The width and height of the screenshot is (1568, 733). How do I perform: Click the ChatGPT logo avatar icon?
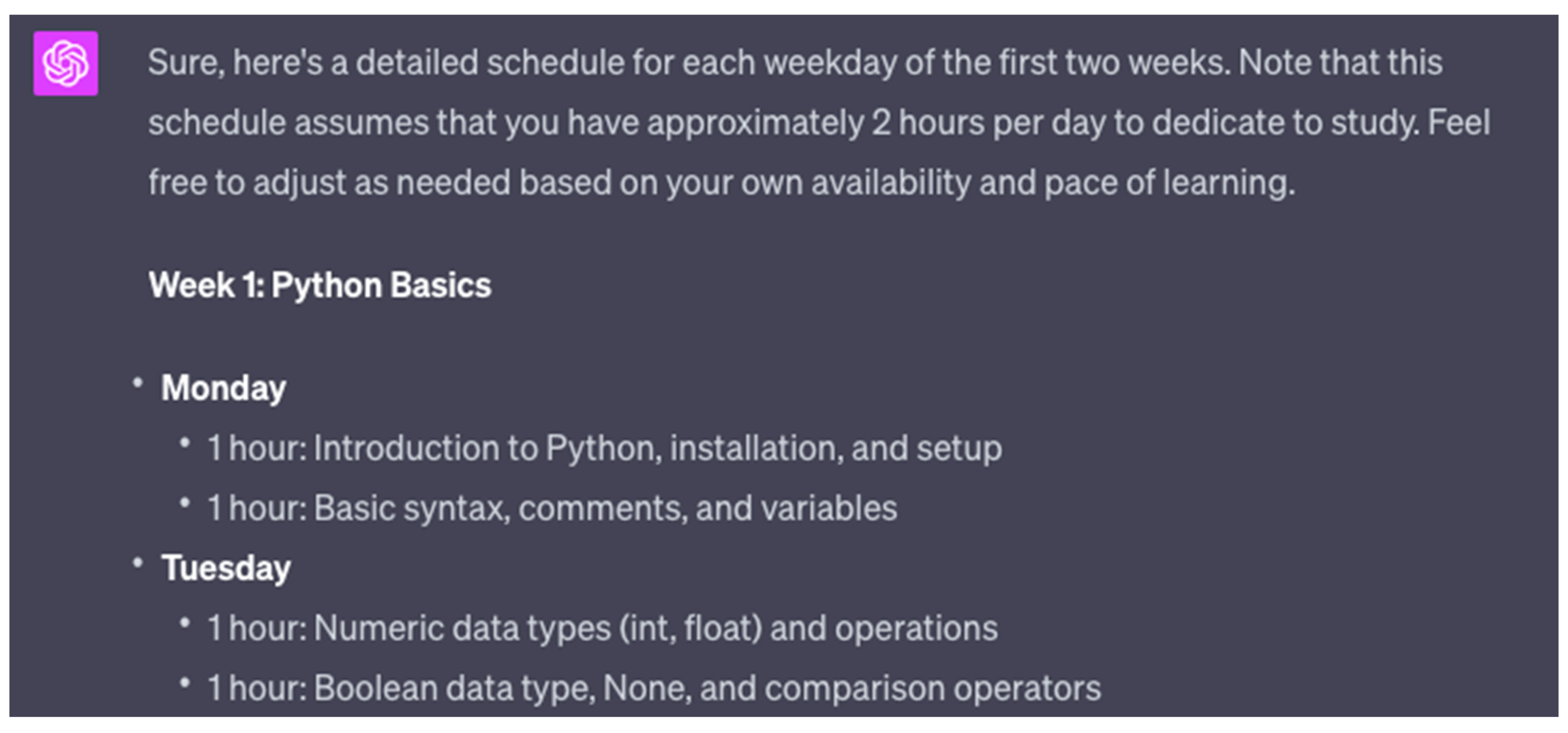[66, 63]
